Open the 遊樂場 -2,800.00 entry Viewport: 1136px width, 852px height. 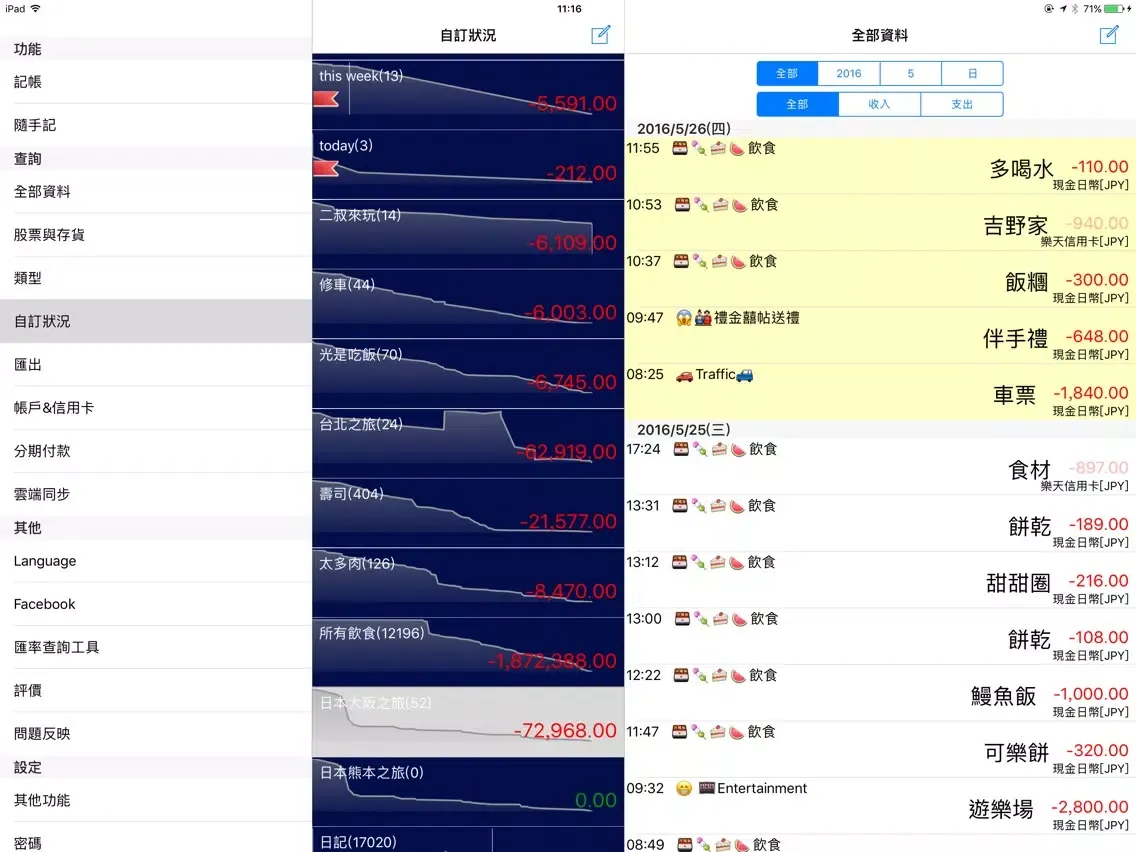(x=880, y=806)
